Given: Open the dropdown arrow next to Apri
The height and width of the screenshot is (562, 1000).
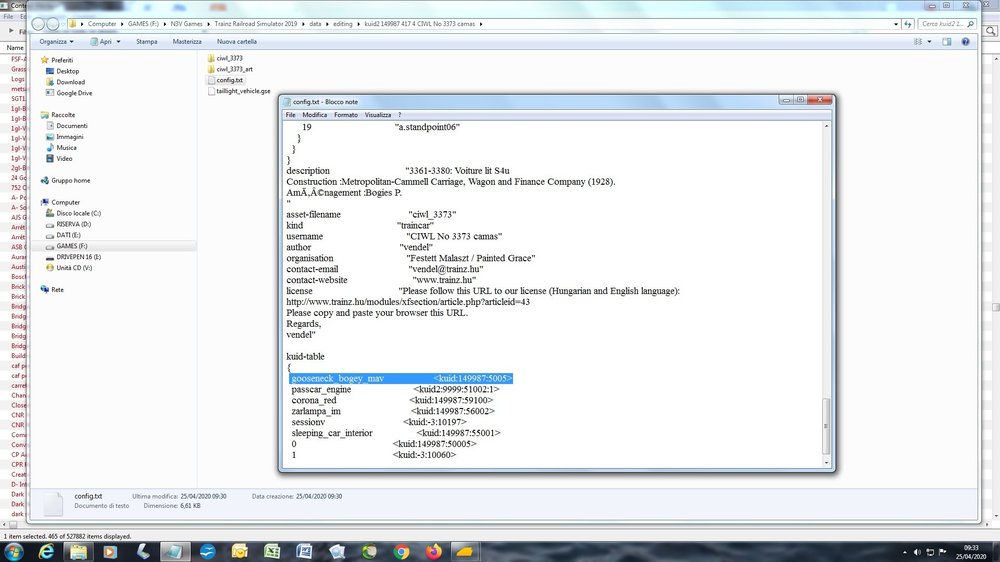Looking at the screenshot, I should click(119, 41).
